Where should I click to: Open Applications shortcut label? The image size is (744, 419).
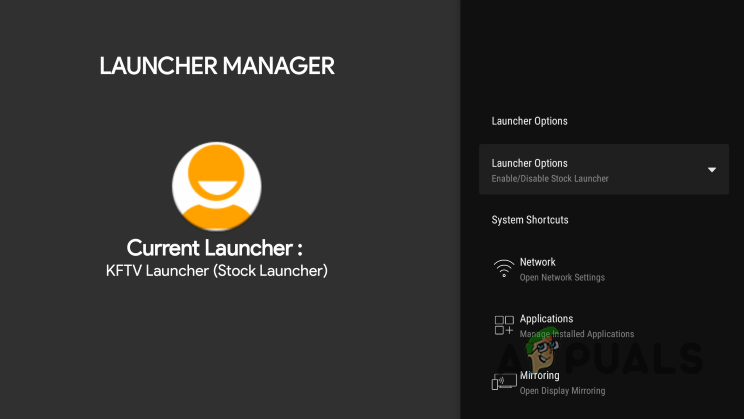pyautogui.click(x=546, y=318)
